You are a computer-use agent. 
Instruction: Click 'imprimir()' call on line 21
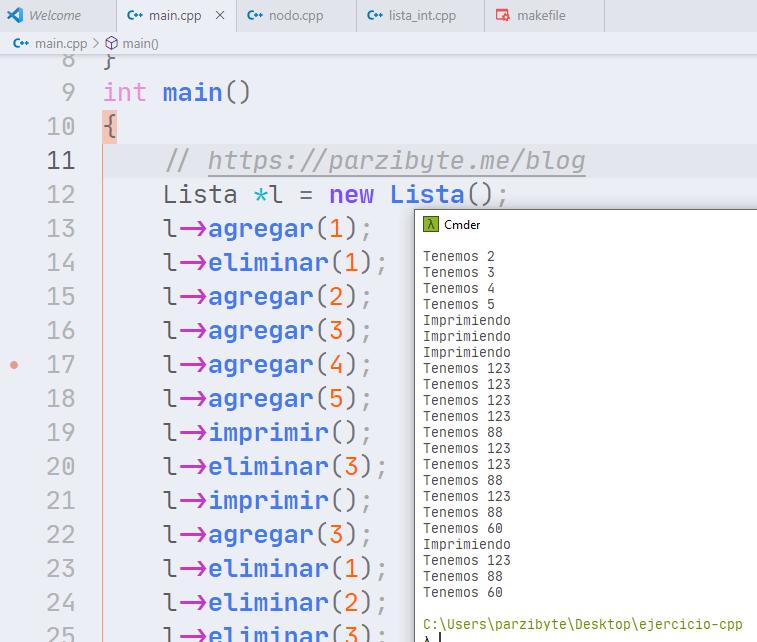pos(282,501)
